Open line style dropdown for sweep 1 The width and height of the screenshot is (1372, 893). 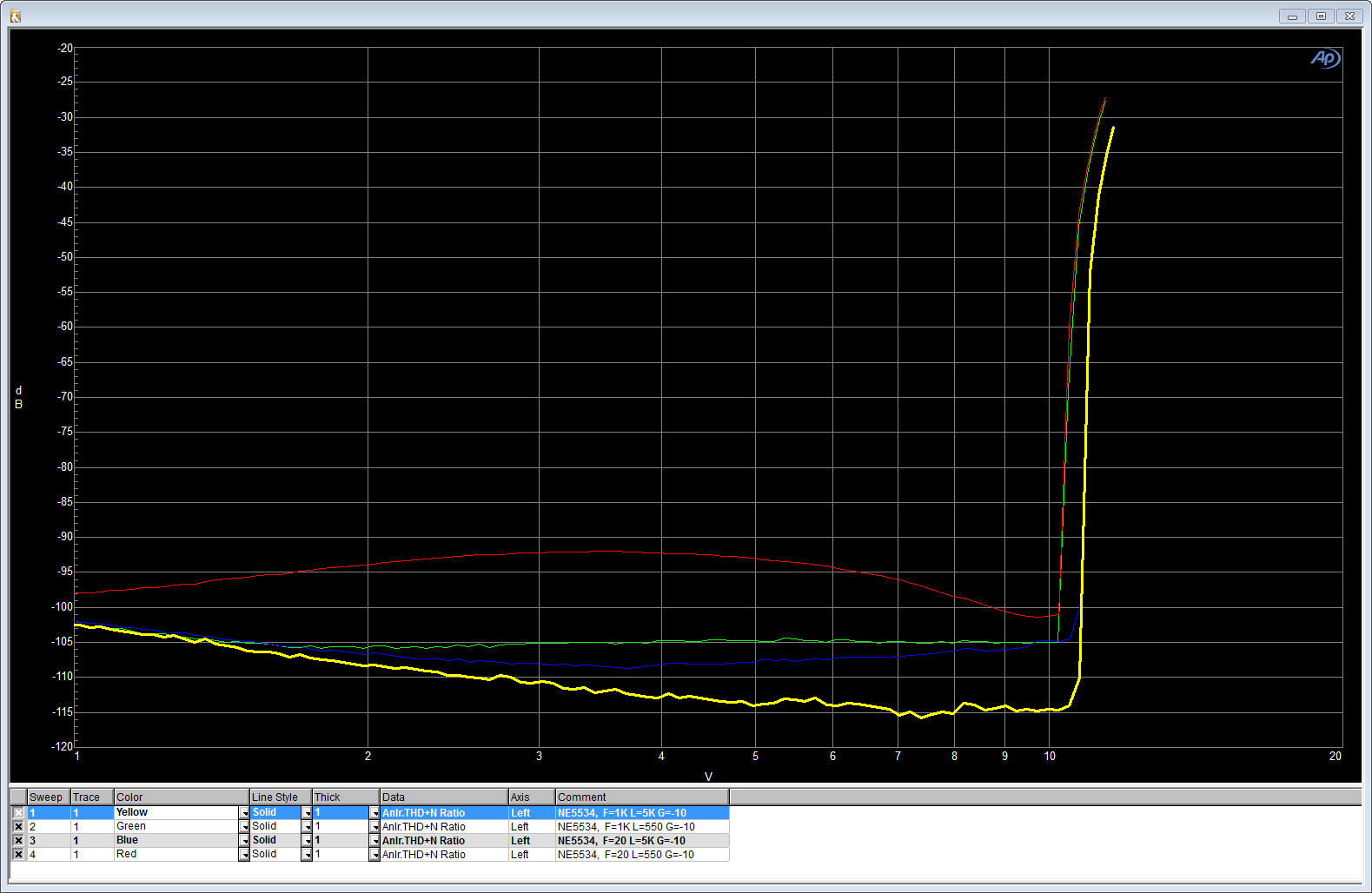[307, 813]
